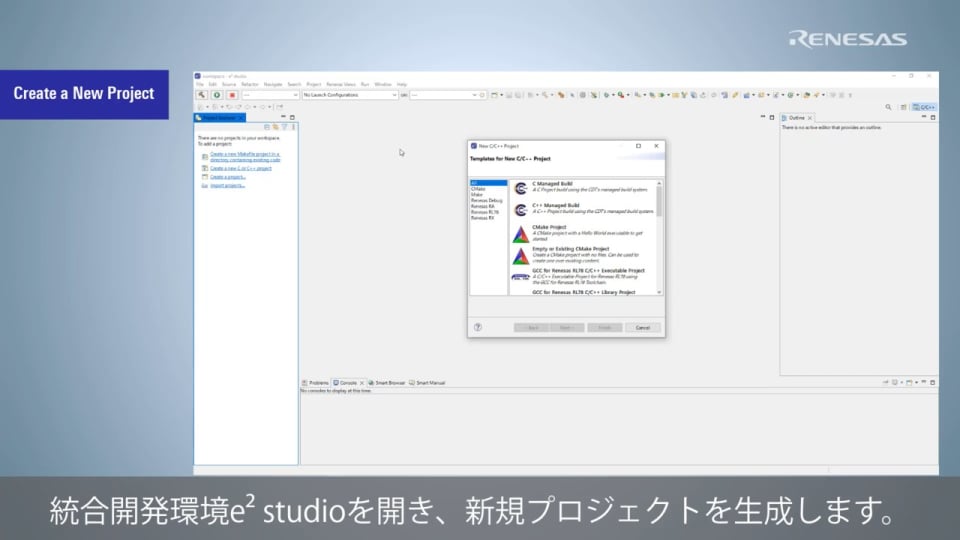
Task: Click the filter icon in Project Explorer
Action: [x=284, y=127]
